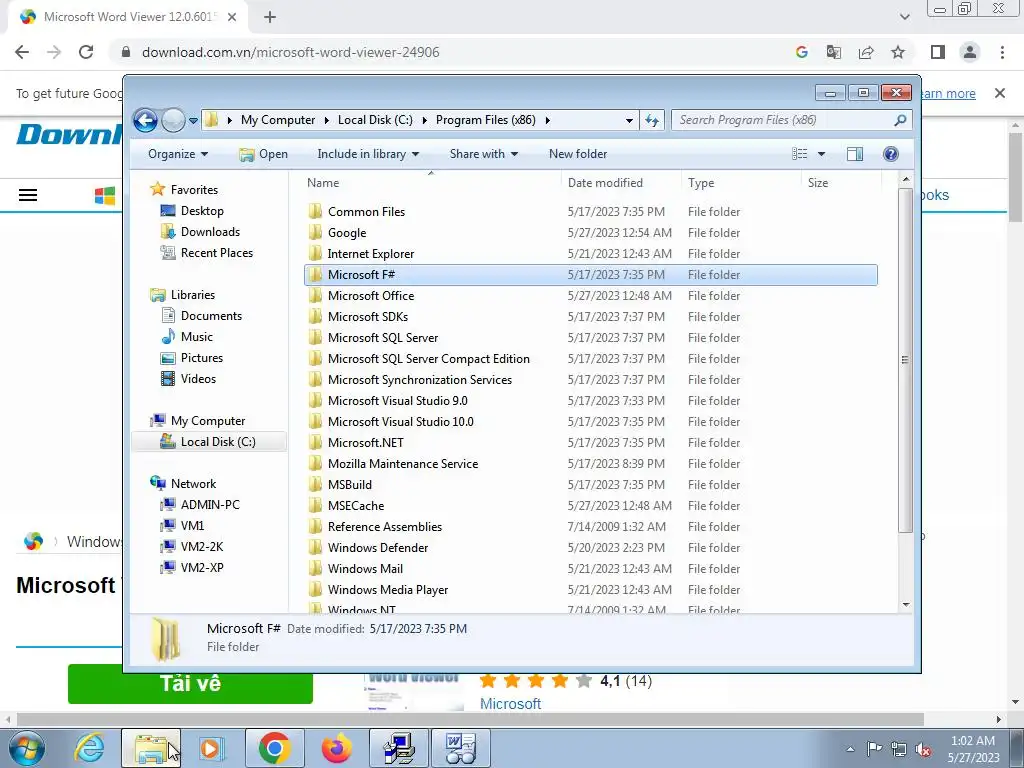The image size is (1024, 768).
Task: Select the Internet Explorer folder icon
Action: point(315,253)
